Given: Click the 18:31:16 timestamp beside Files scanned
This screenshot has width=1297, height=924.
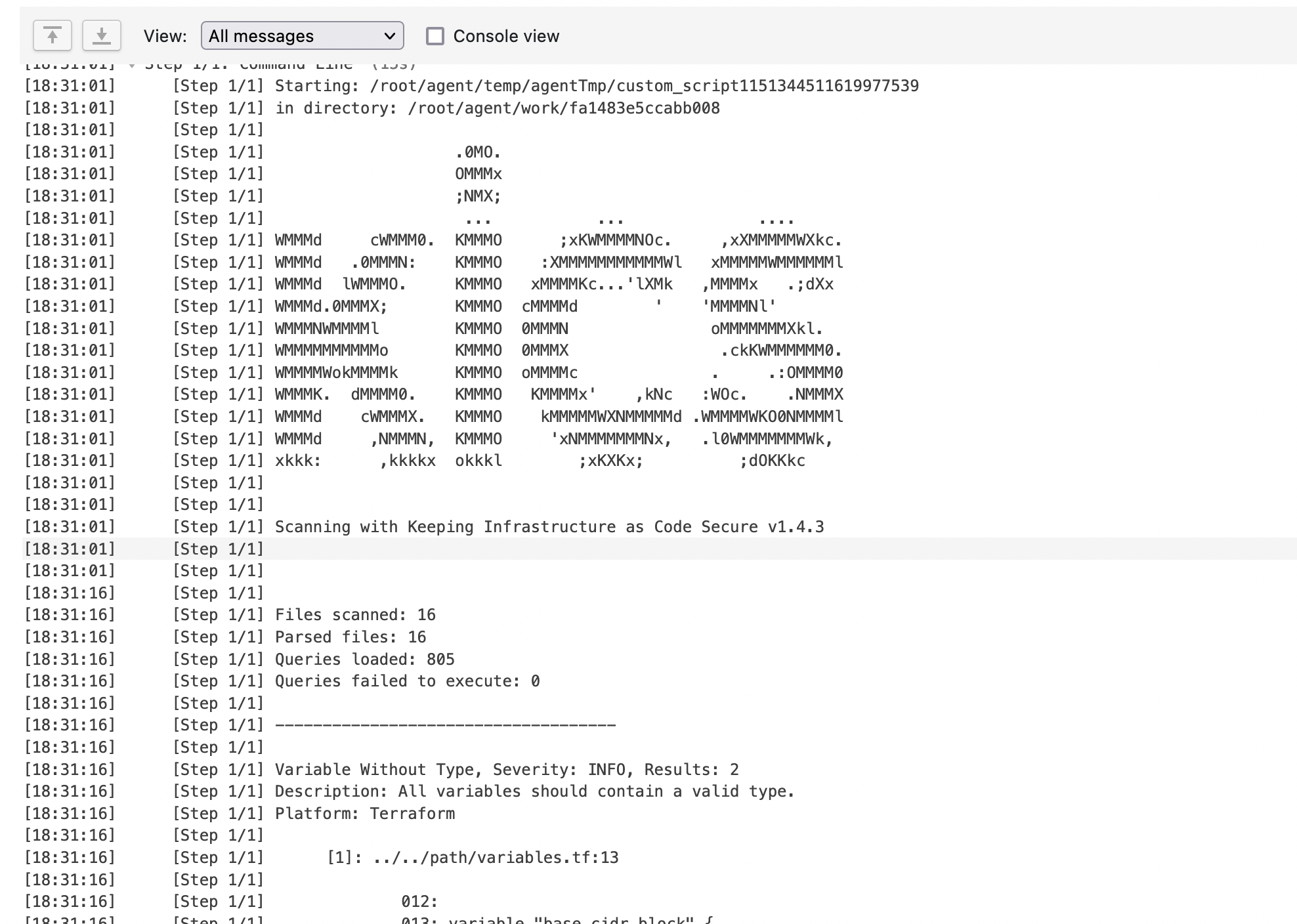Looking at the screenshot, I should click(x=70, y=615).
